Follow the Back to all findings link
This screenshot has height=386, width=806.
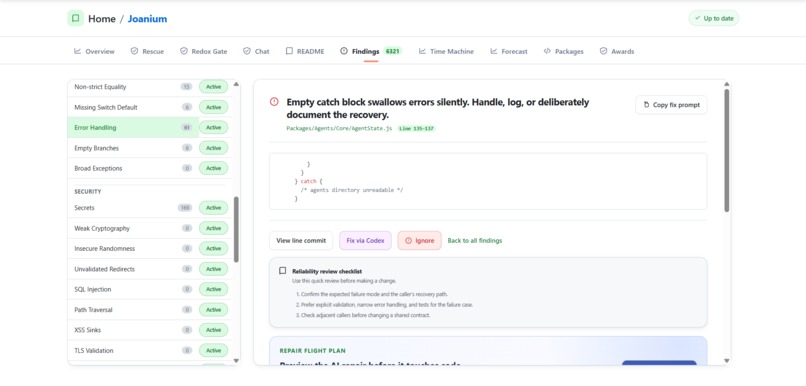[475, 241]
